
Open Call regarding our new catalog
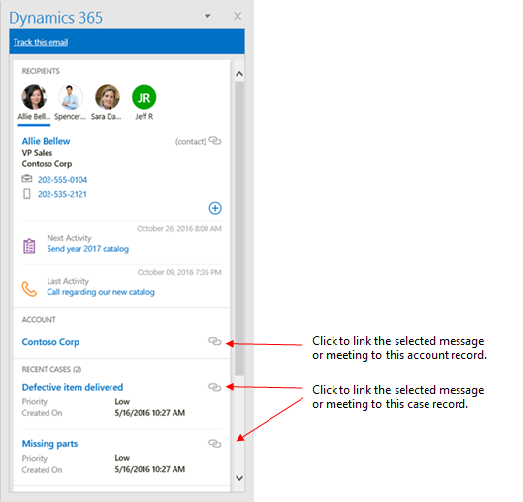click(101, 292)
